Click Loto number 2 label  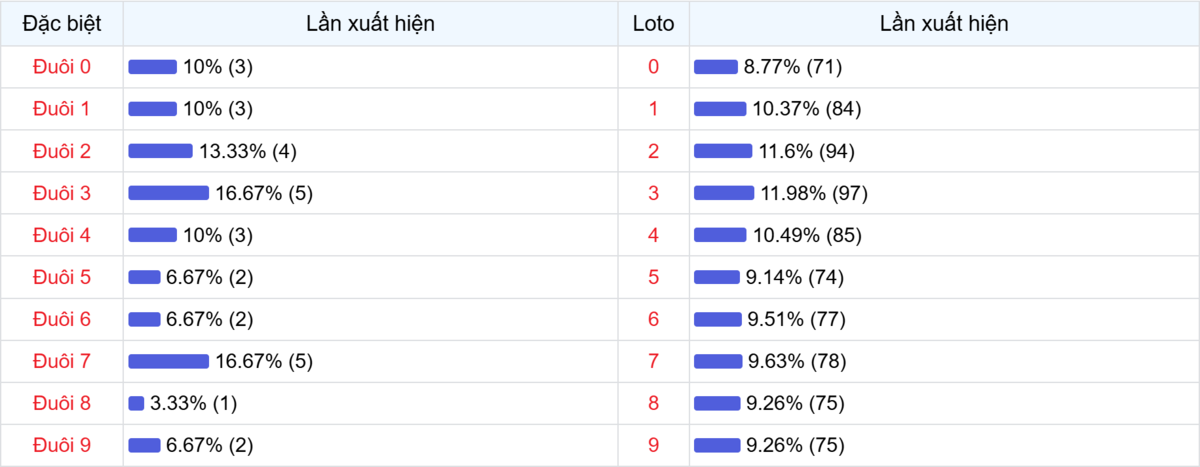click(x=654, y=151)
